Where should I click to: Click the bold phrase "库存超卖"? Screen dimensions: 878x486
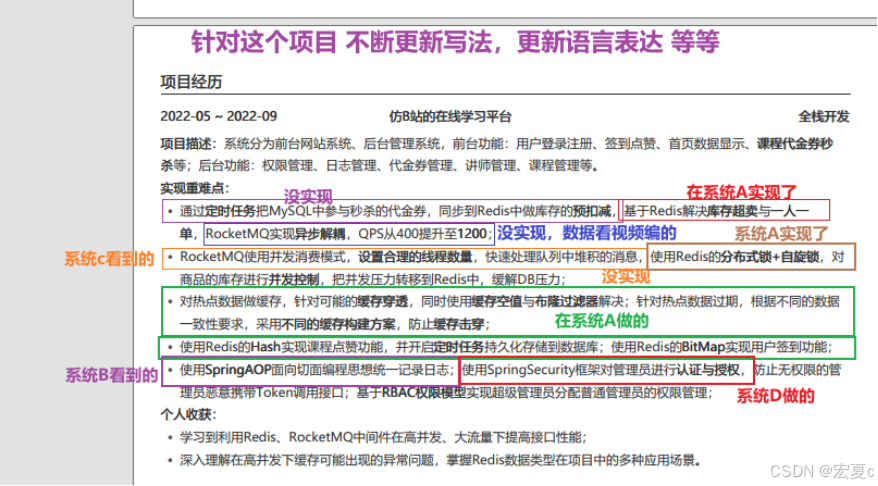pyautogui.click(x=732, y=211)
